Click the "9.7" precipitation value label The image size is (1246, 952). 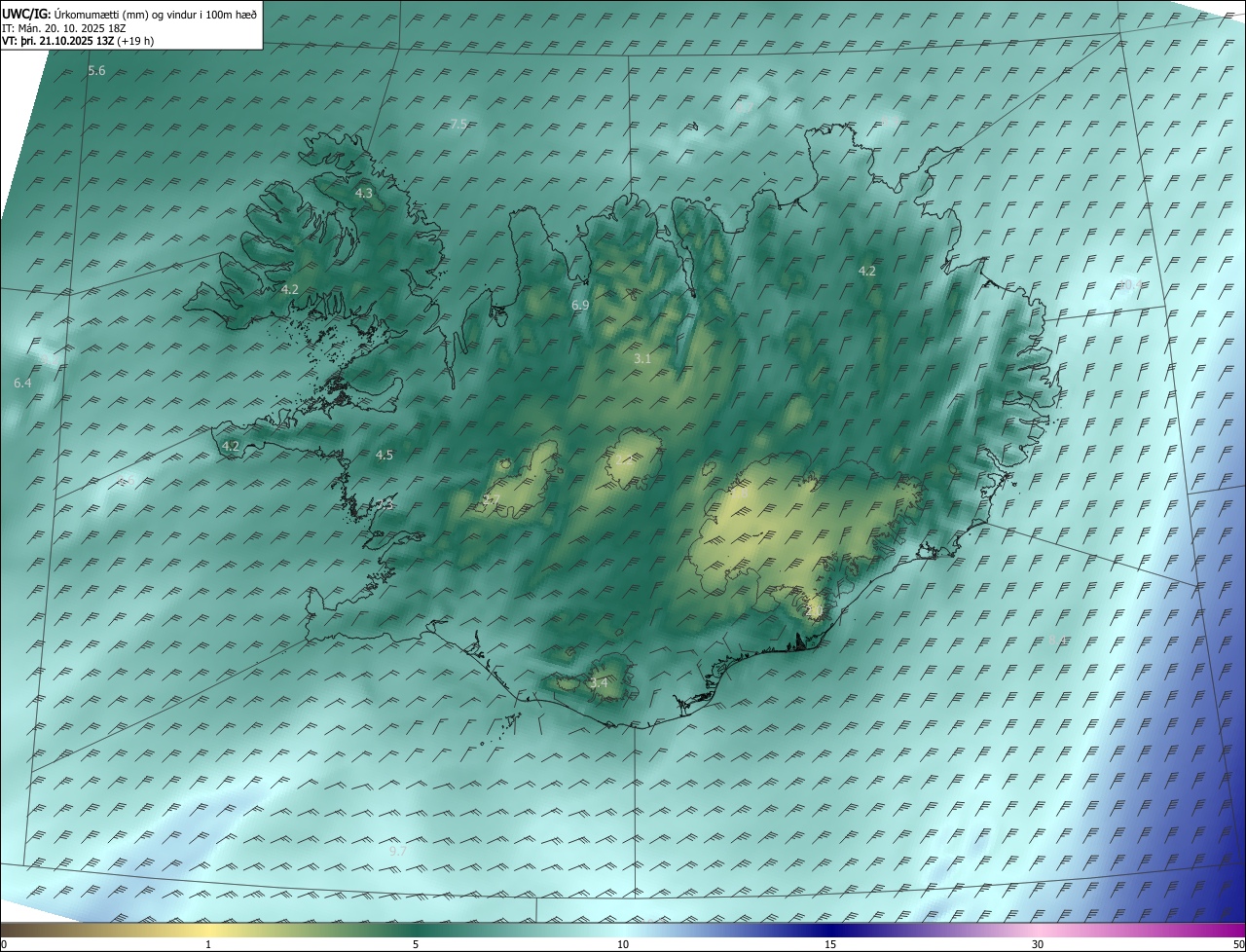pos(397,851)
